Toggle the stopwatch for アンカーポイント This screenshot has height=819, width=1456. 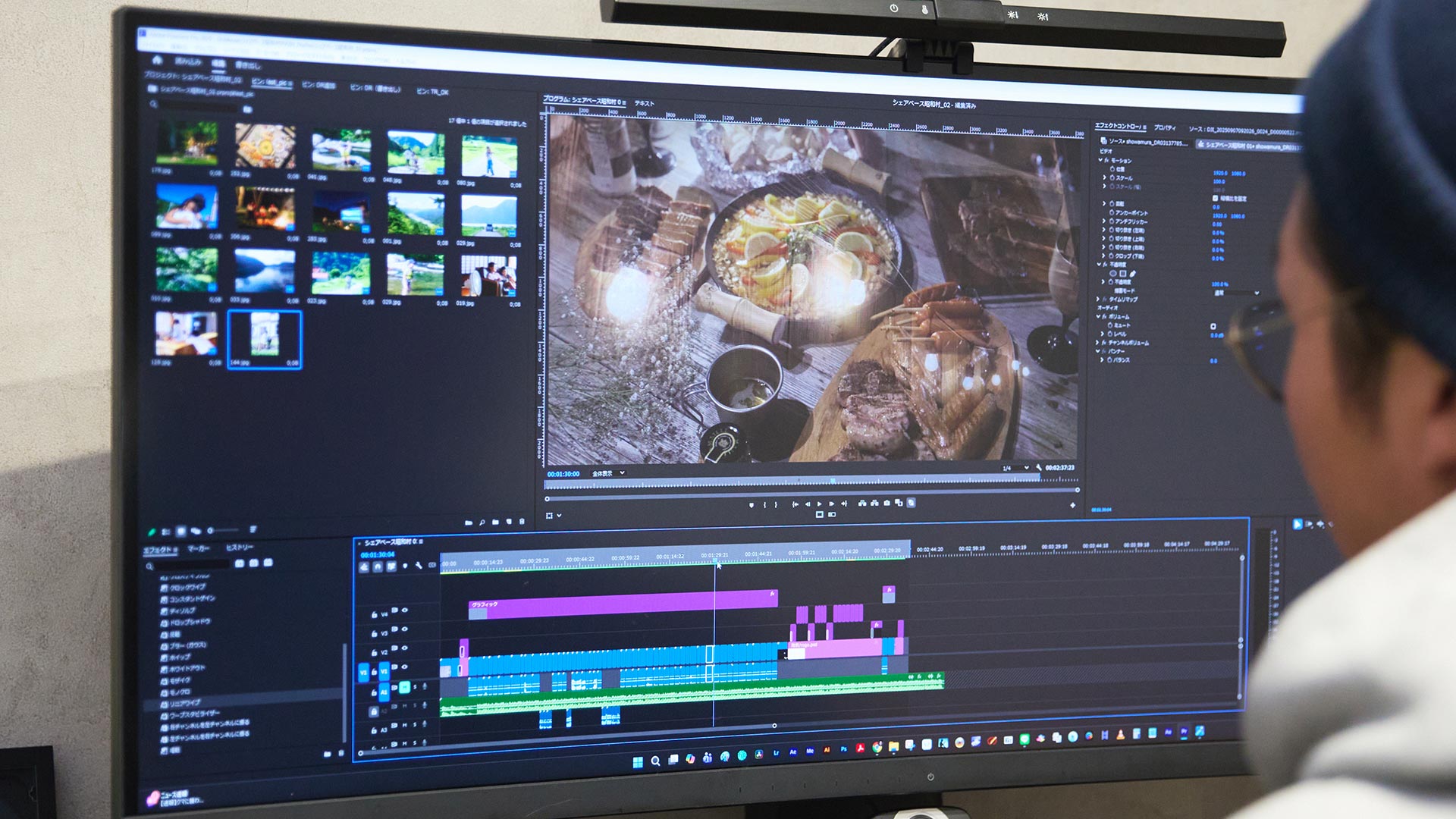point(1112,213)
